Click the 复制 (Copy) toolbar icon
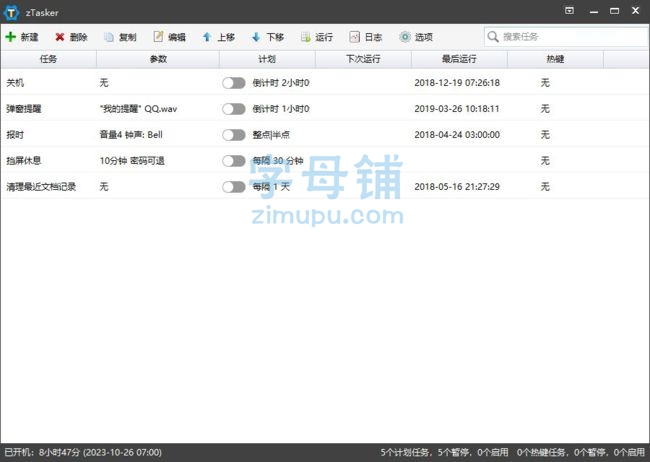The height and width of the screenshot is (462, 650). (x=109, y=37)
